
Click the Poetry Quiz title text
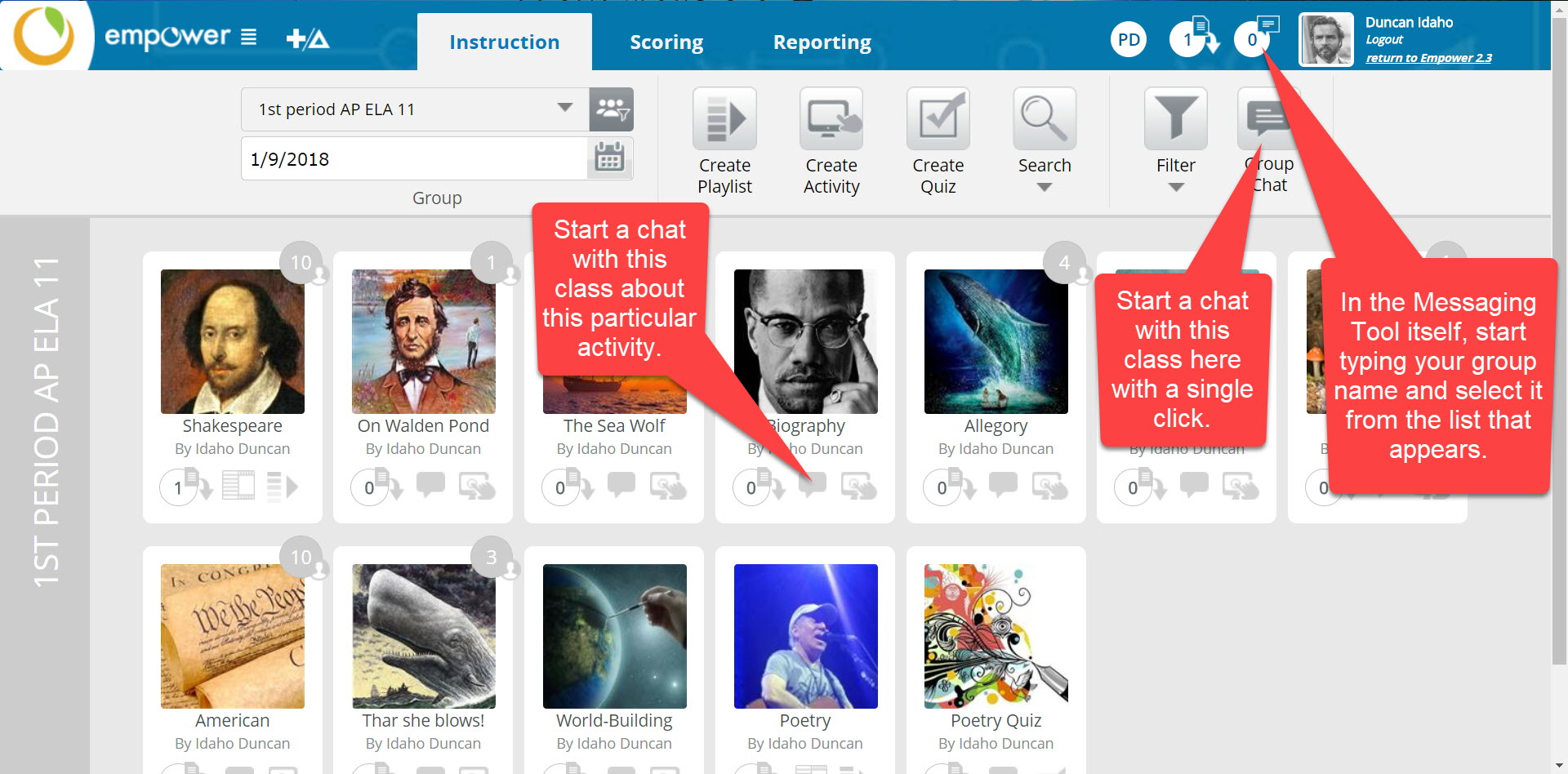pos(996,721)
